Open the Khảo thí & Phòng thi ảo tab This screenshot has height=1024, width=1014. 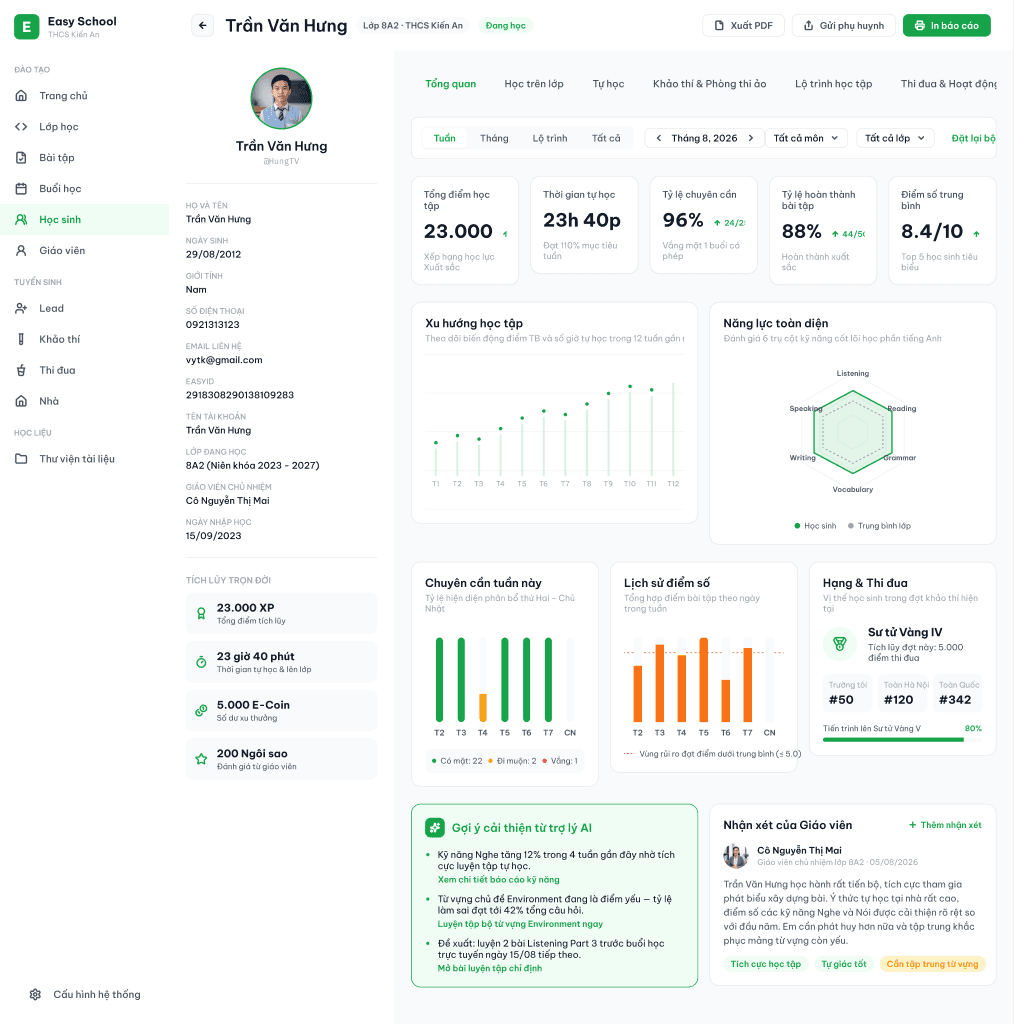click(710, 84)
